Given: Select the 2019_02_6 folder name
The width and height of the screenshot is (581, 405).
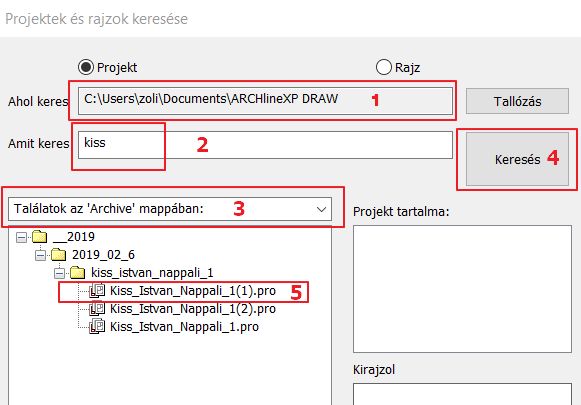Looking at the screenshot, I should 103,255.
